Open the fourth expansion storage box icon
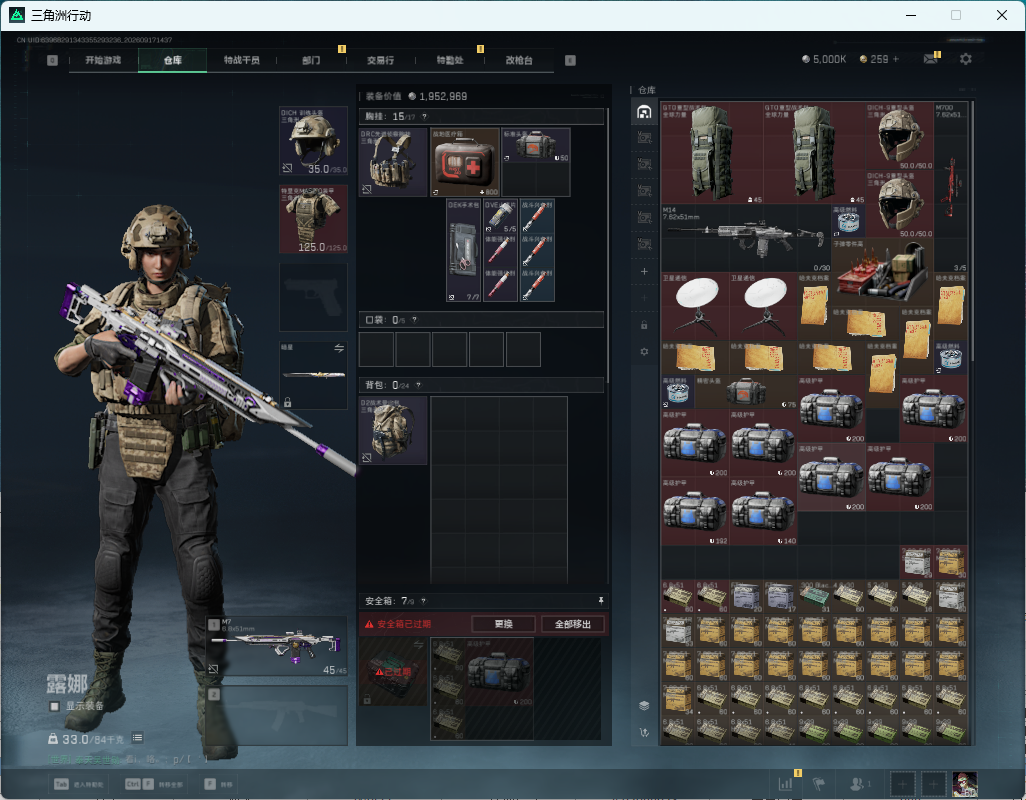This screenshot has height=800, width=1026. click(644, 217)
